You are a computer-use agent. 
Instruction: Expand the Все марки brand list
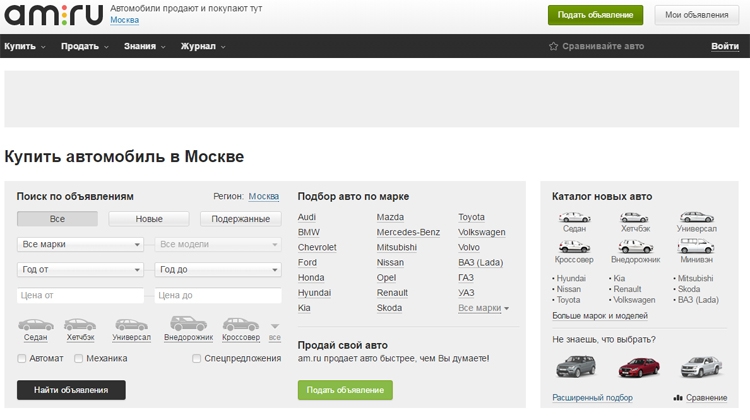(x=483, y=308)
